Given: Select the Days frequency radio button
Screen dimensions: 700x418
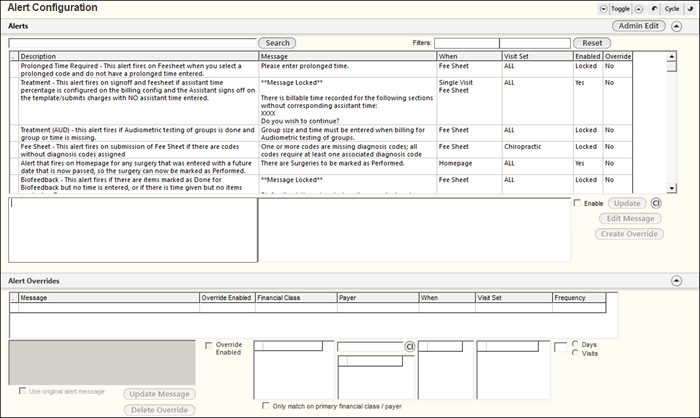Looking at the screenshot, I should [575, 344].
